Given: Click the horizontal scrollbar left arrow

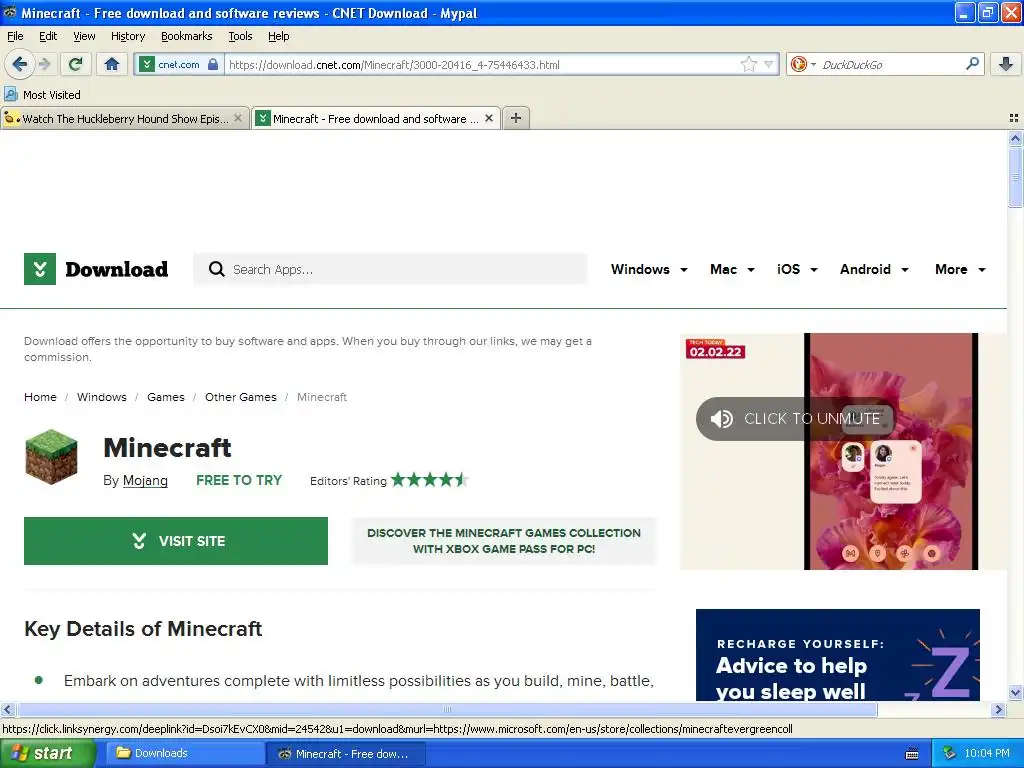Looking at the screenshot, I should [x=7, y=709].
